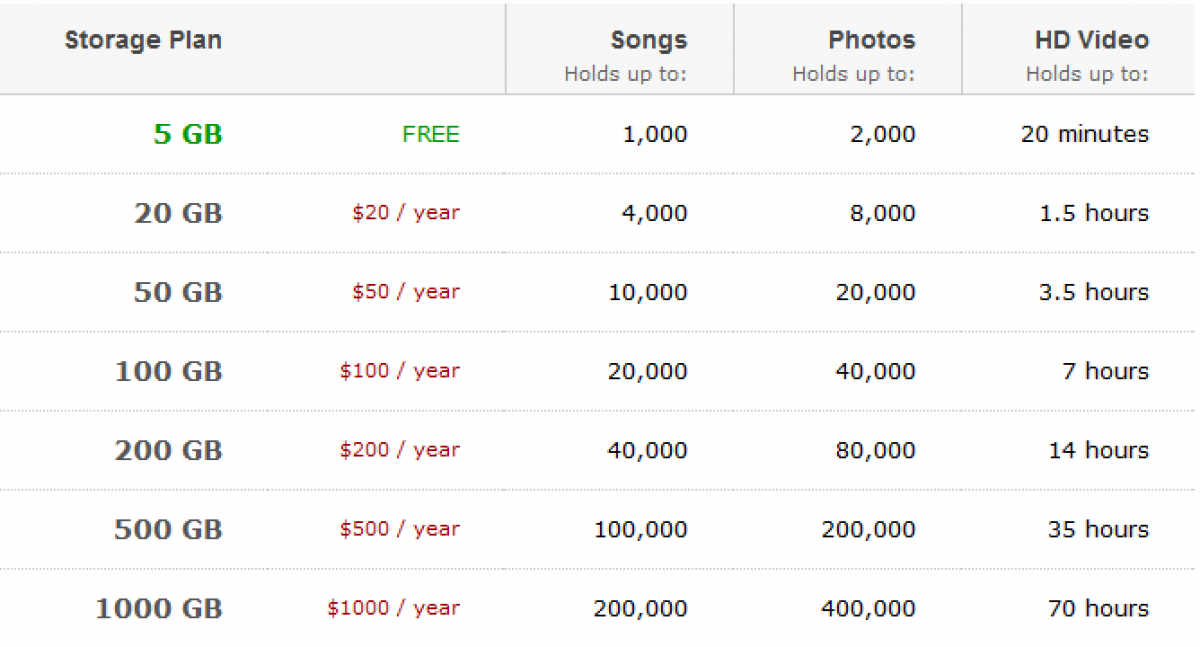
Task: Choose the 50 GB storage plan
Action: point(178,293)
